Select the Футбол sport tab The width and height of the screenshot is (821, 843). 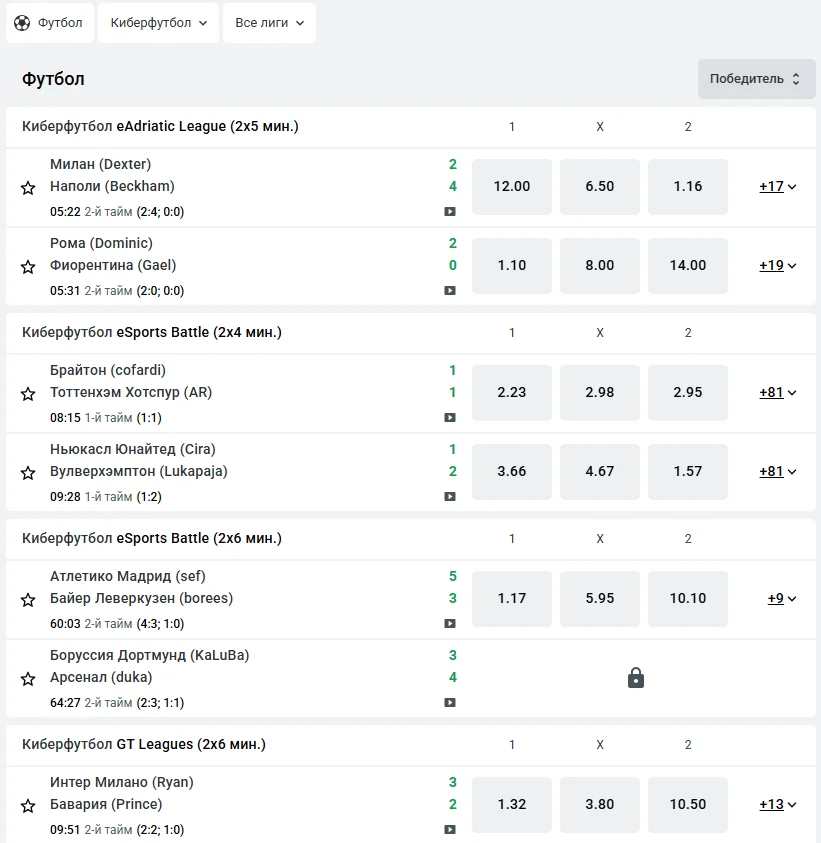tap(50, 23)
